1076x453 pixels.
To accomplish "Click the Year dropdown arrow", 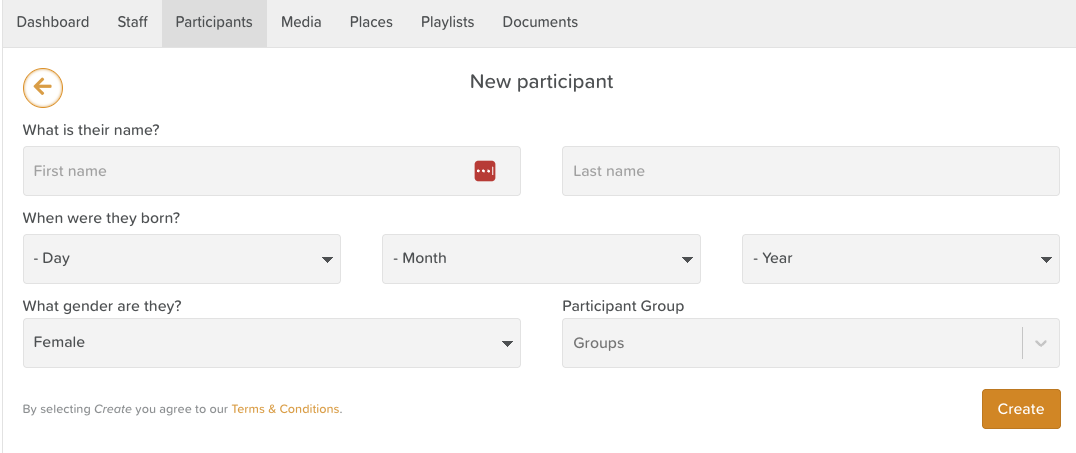I will click(1046, 260).
